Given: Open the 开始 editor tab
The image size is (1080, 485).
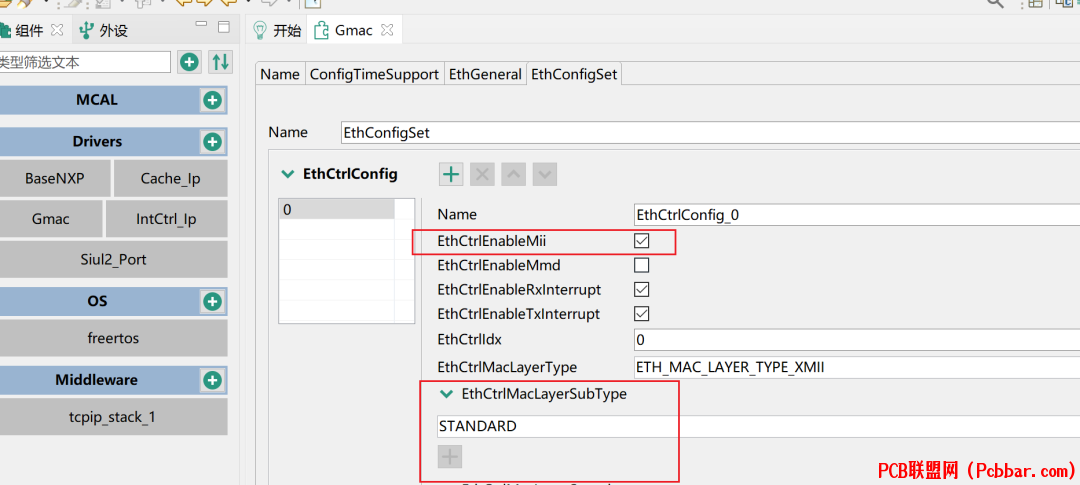Looking at the screenshot, I should tap(278, 30).
